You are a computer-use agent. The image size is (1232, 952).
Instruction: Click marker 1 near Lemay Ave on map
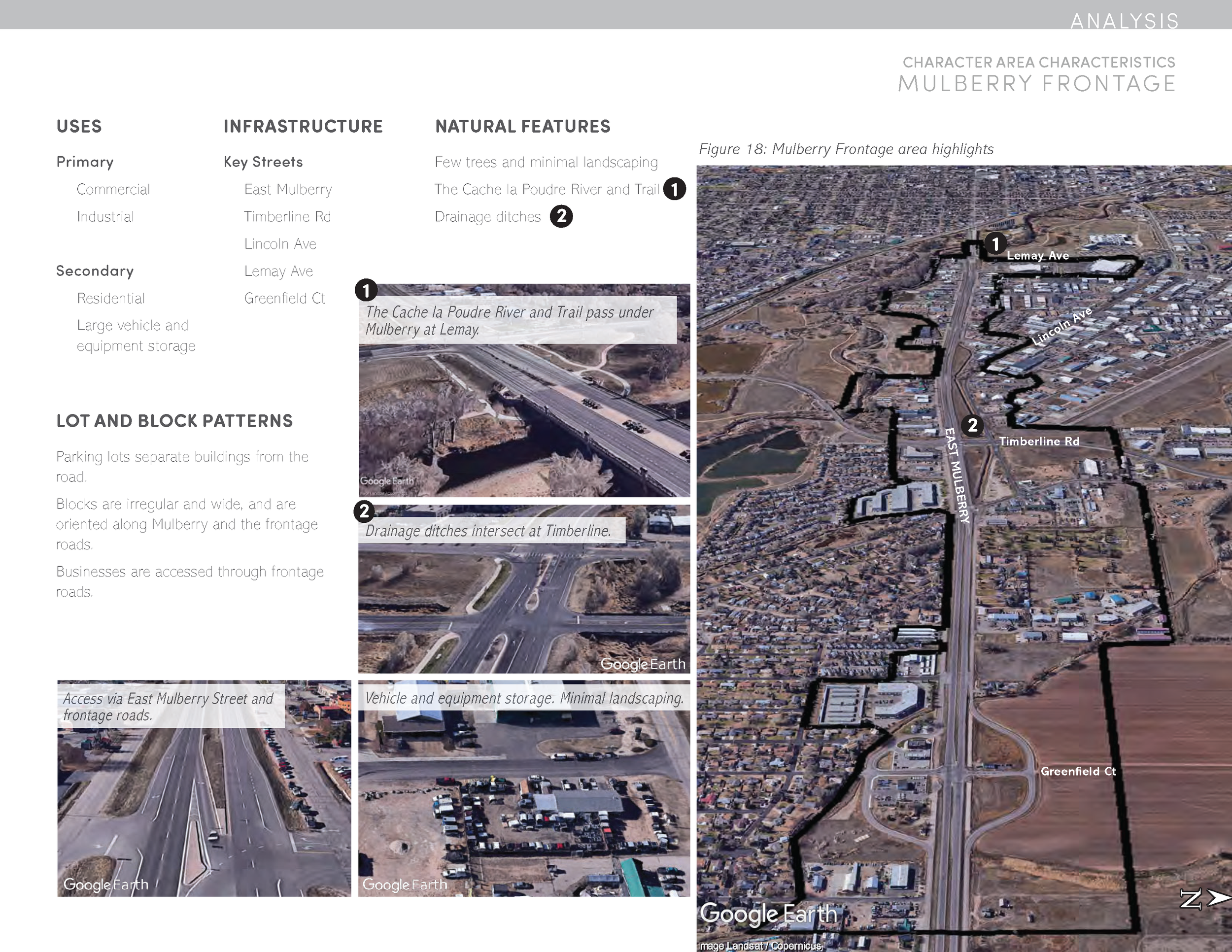(x=995, y=243)
